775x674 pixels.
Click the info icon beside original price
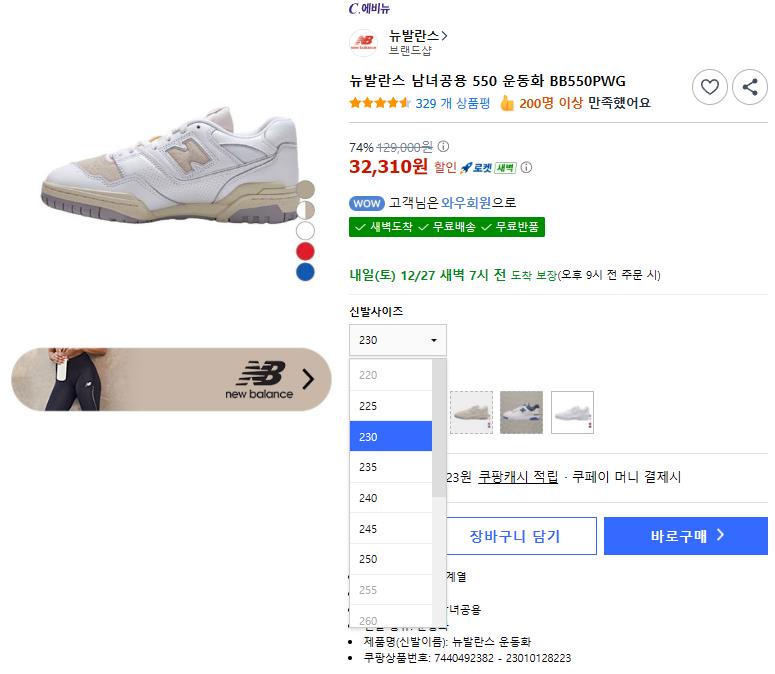pos(444,146)
